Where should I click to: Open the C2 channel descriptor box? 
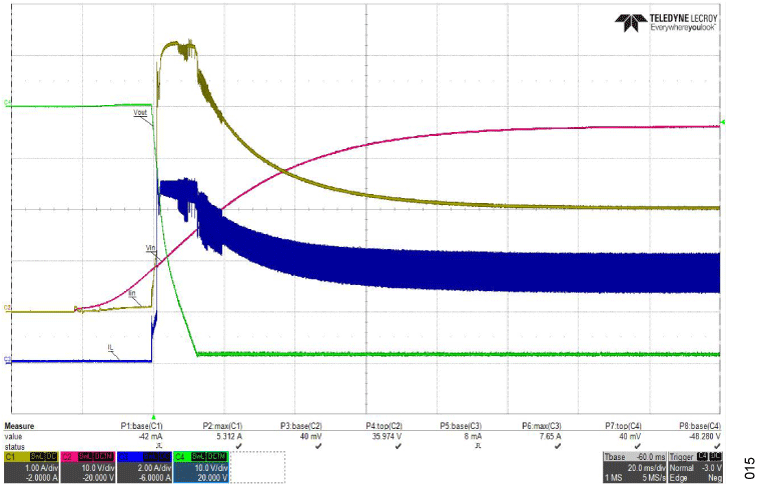point(88,465)
